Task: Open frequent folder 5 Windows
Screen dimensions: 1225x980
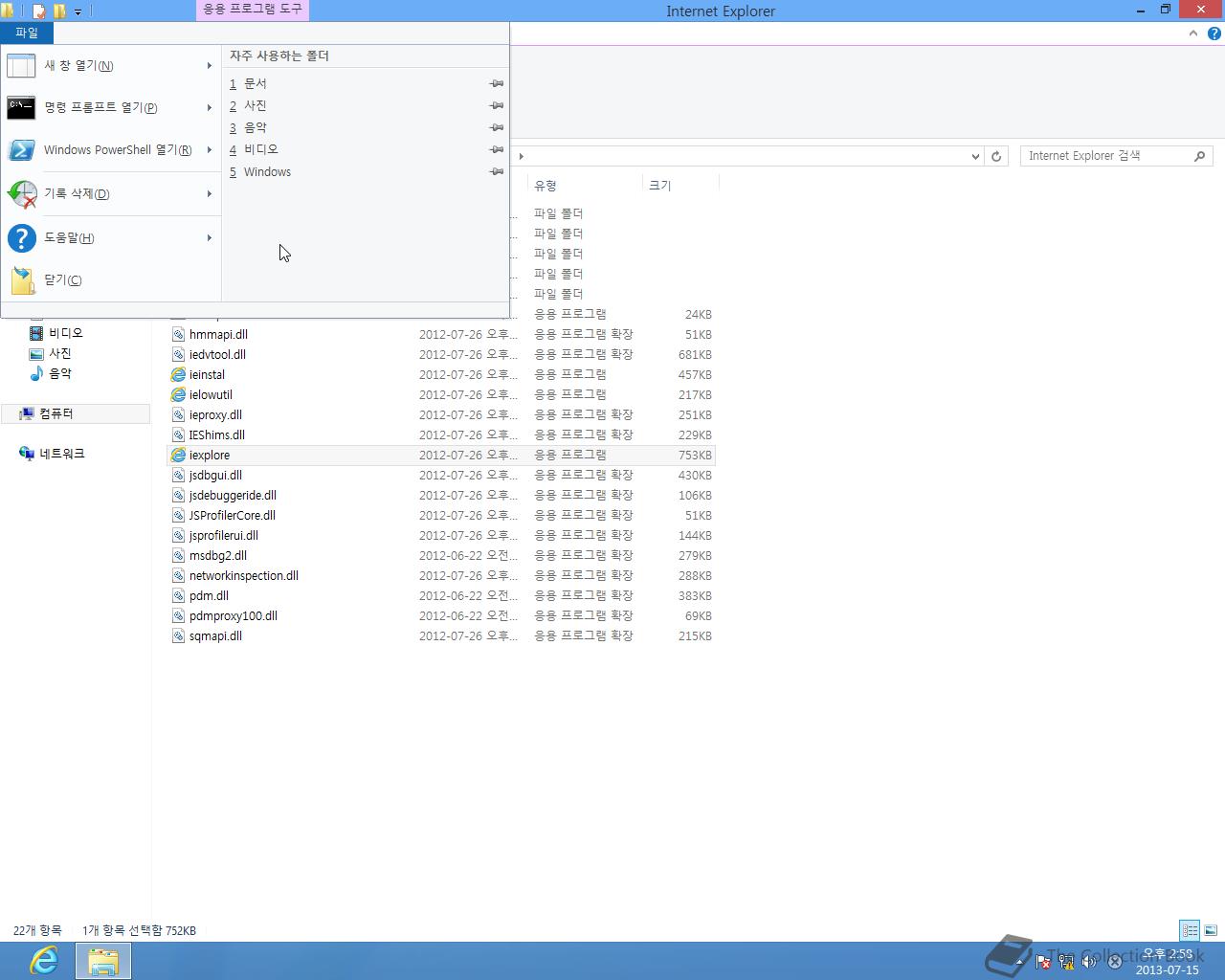Action: pyautogui.click(x=366, y=172)
